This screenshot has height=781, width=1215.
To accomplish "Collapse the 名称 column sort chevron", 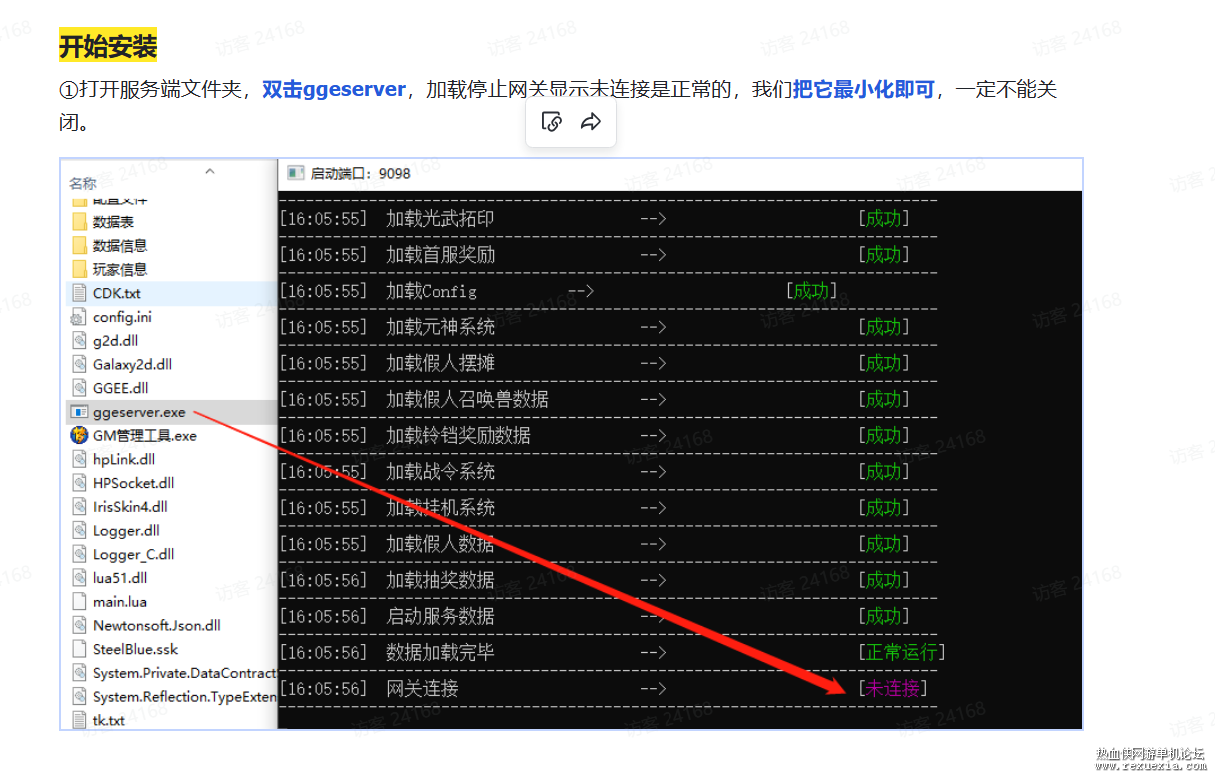I will tap(210, 171).
